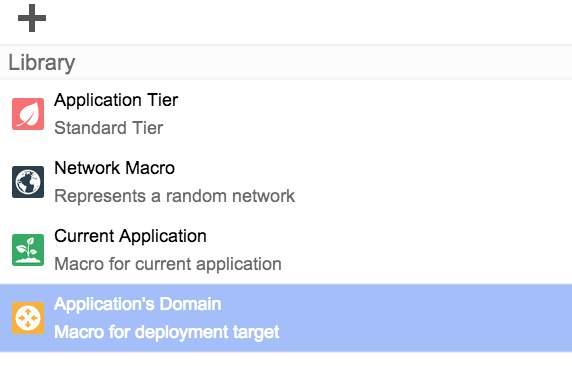
Task: Click the Macro for deployment target description
Action: [x=167, y=332]
